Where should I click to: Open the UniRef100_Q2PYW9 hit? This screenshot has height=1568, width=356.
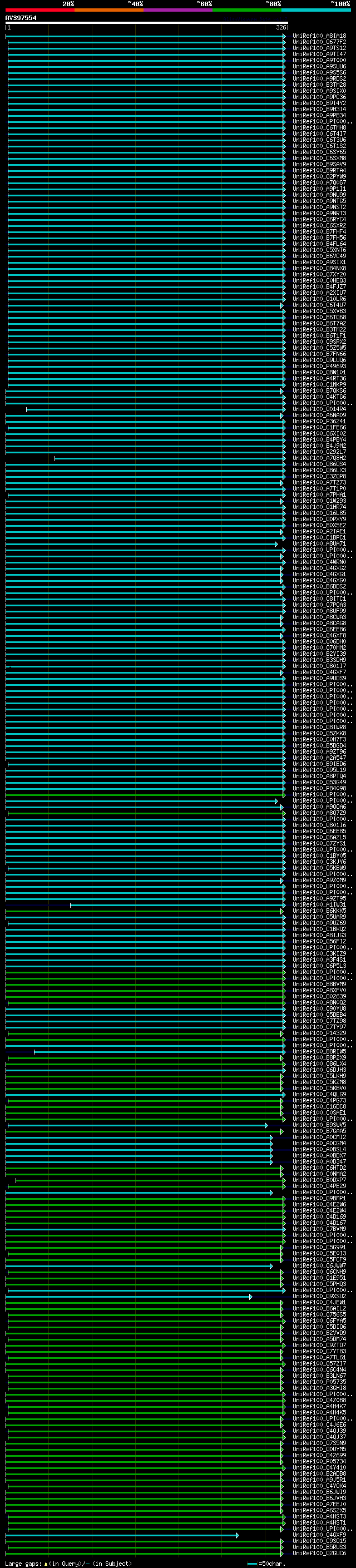click(x=319, y=176)
